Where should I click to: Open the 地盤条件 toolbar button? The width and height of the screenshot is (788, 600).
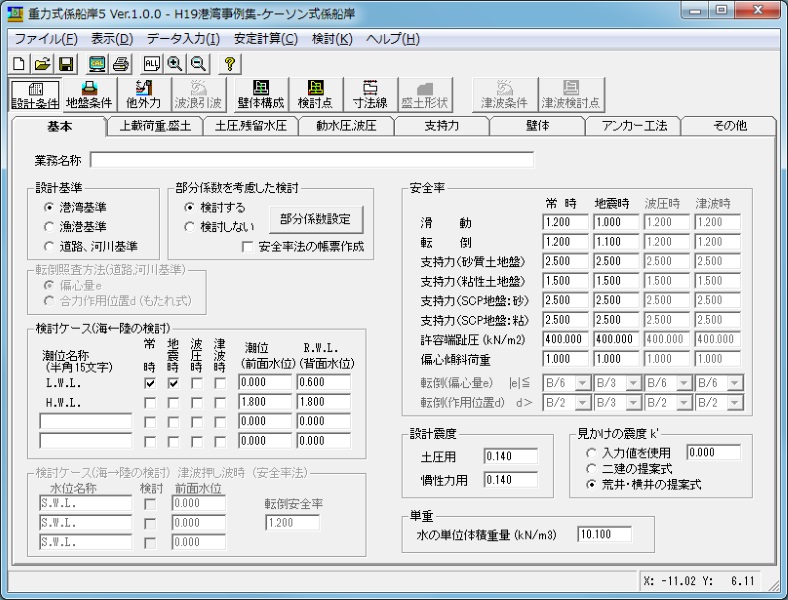point(90,94)
